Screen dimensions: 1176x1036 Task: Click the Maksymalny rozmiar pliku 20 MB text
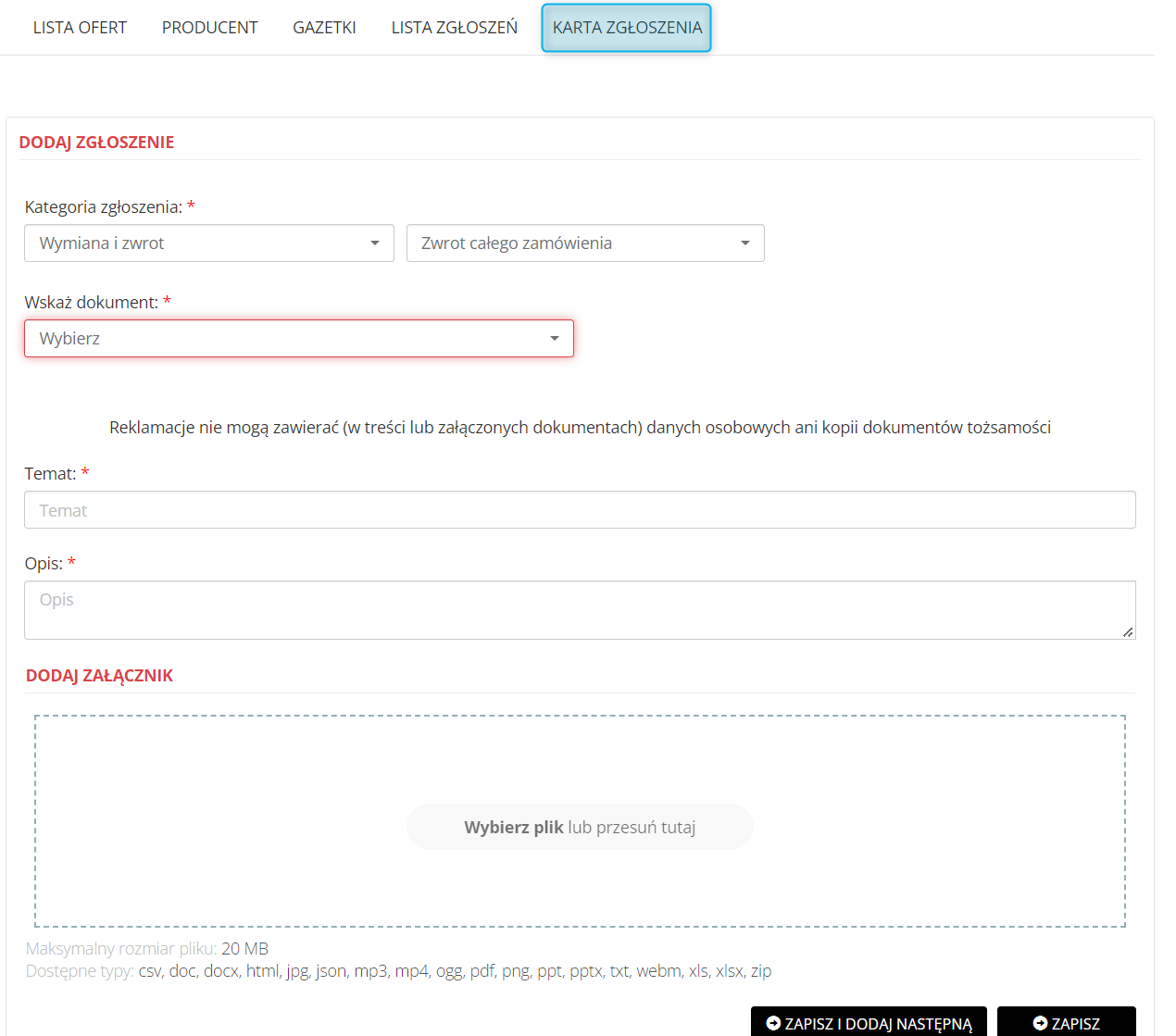point(147,949)
